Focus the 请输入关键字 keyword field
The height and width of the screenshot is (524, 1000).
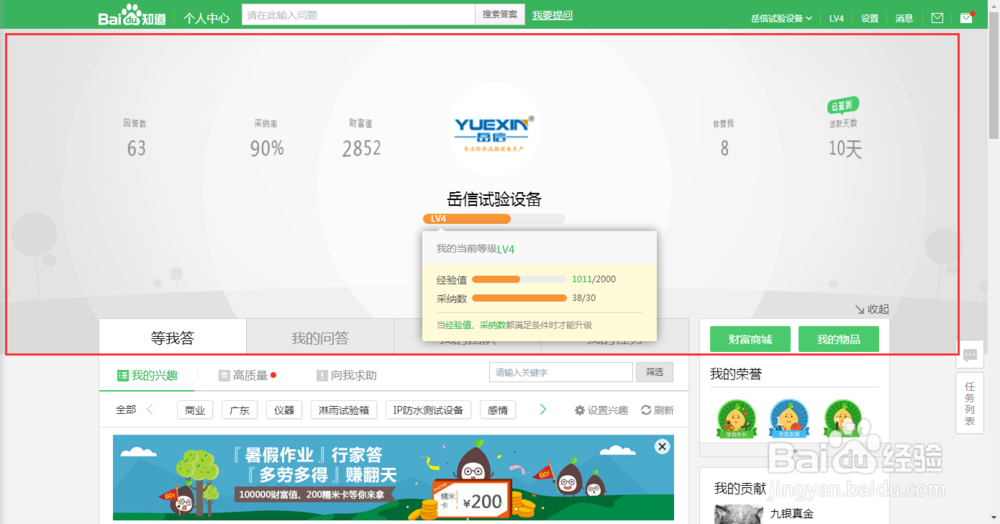coord(561,372)
